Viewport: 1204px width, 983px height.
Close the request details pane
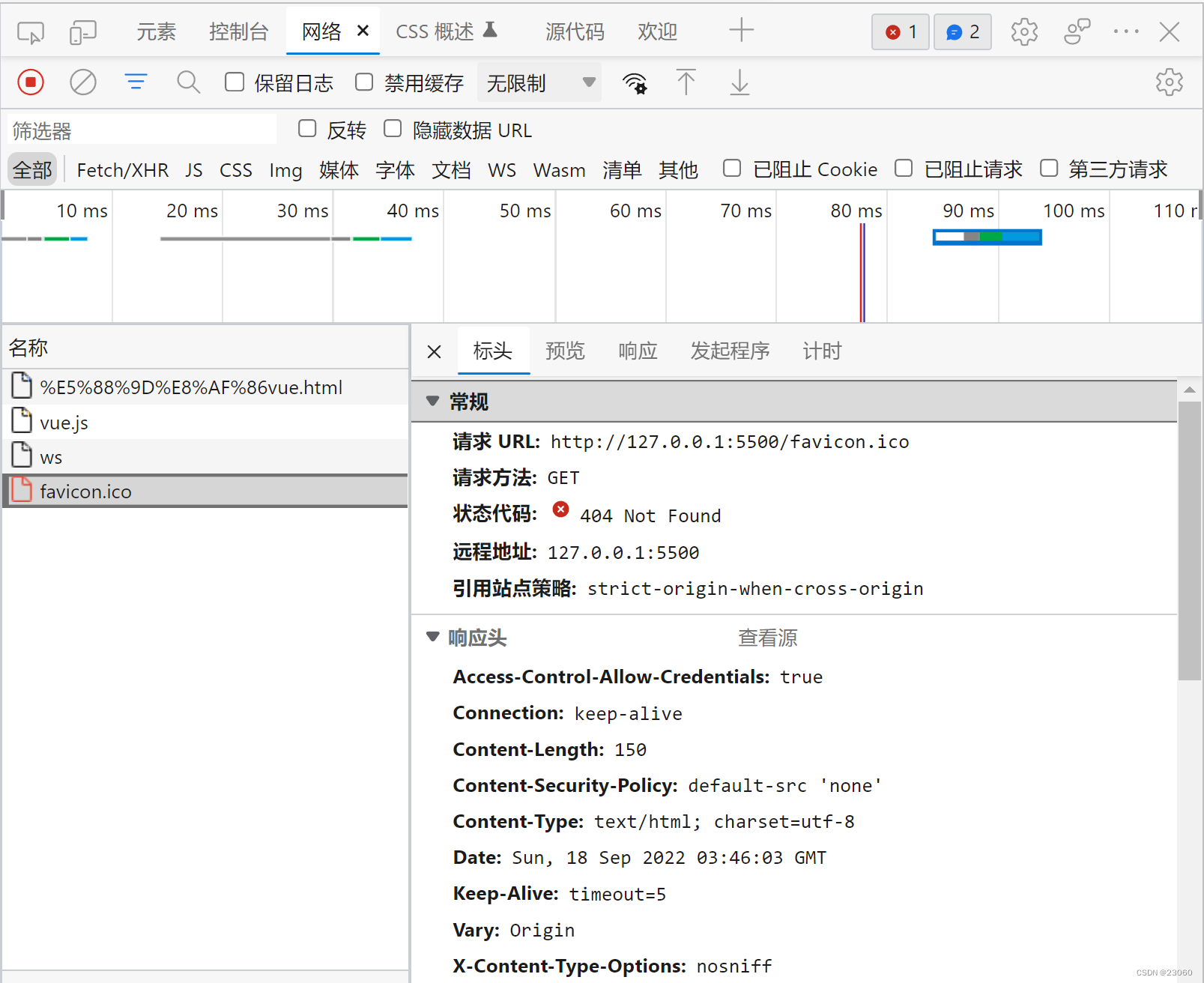tap(435, 351)
